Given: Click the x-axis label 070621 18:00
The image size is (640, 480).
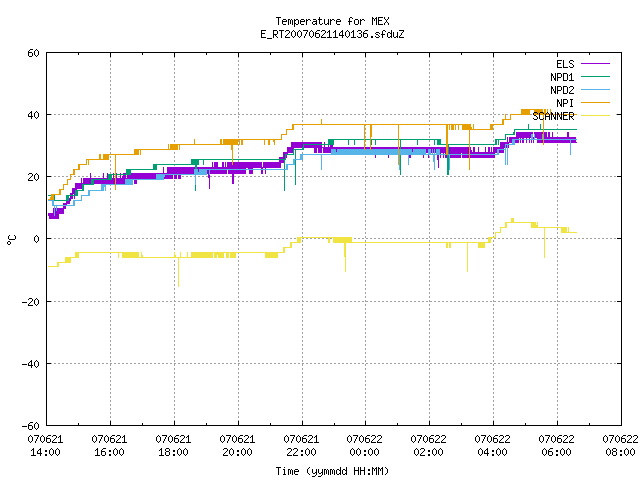Looking at the screenshot, I should (173, 446).
